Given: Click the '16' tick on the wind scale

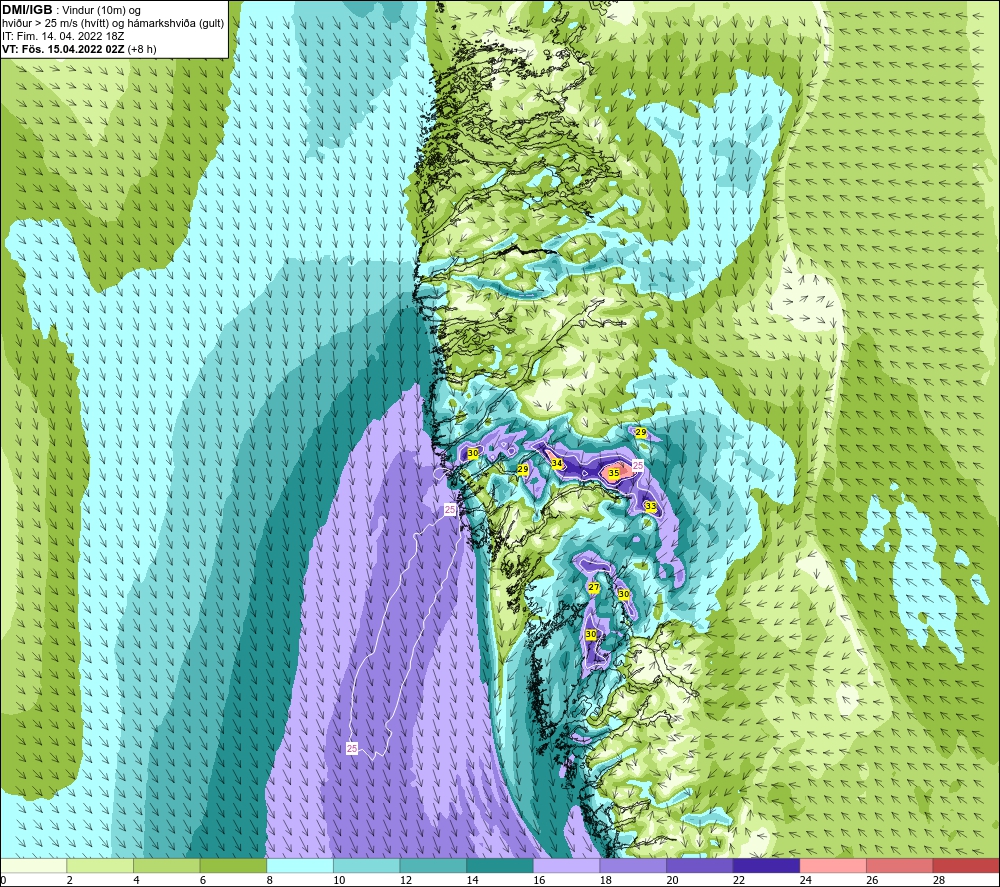Looking at the screenshot, I should [539, 880].
